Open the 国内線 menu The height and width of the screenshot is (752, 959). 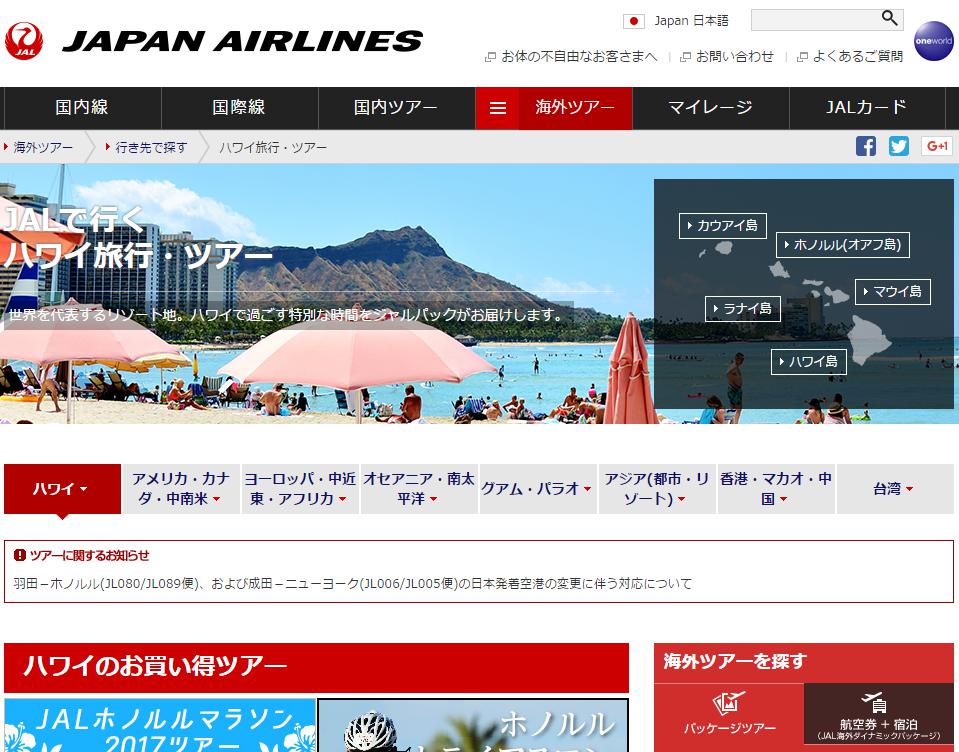82,108
